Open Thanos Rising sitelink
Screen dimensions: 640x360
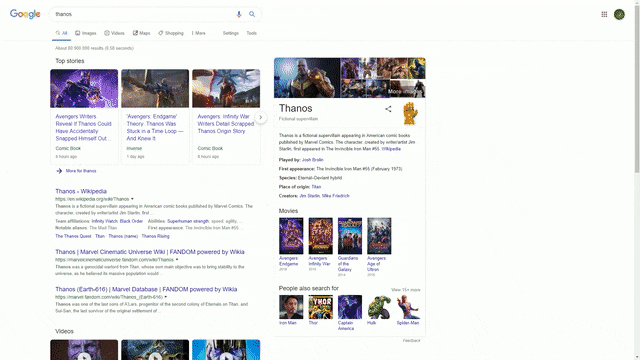click(156, 236)
